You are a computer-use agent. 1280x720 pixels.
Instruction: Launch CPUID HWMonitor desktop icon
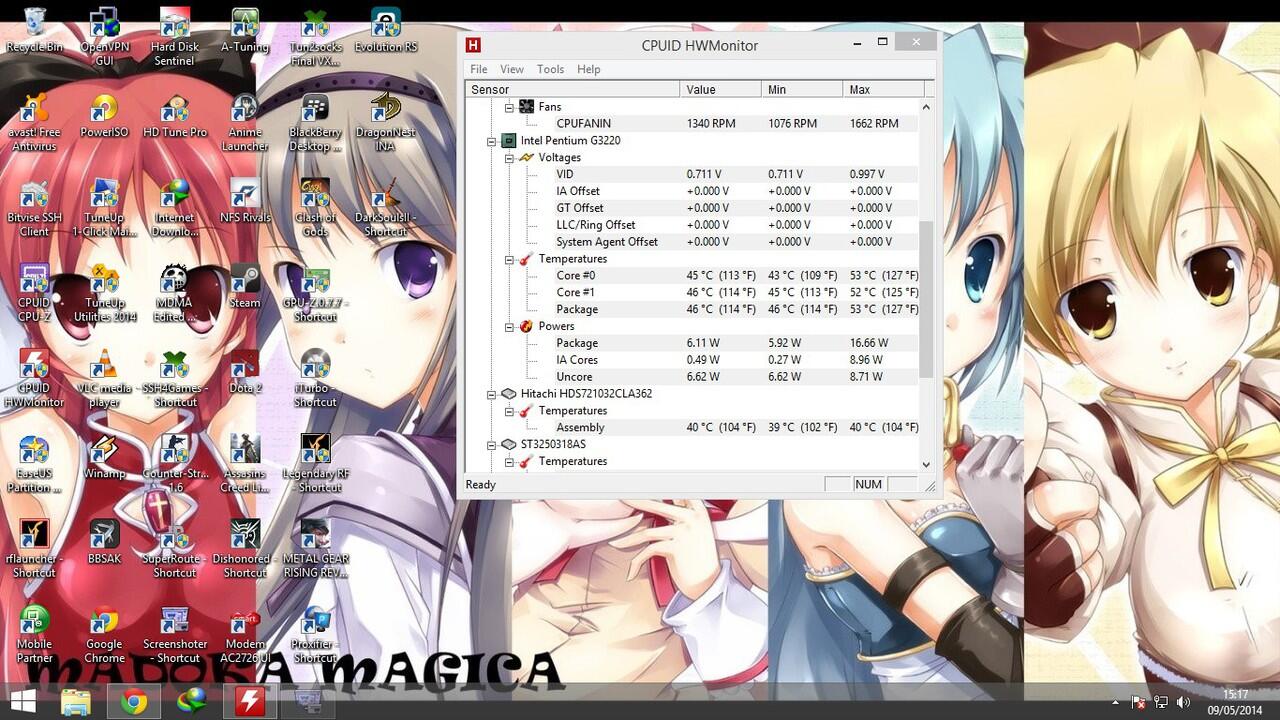tap(34, 378)
